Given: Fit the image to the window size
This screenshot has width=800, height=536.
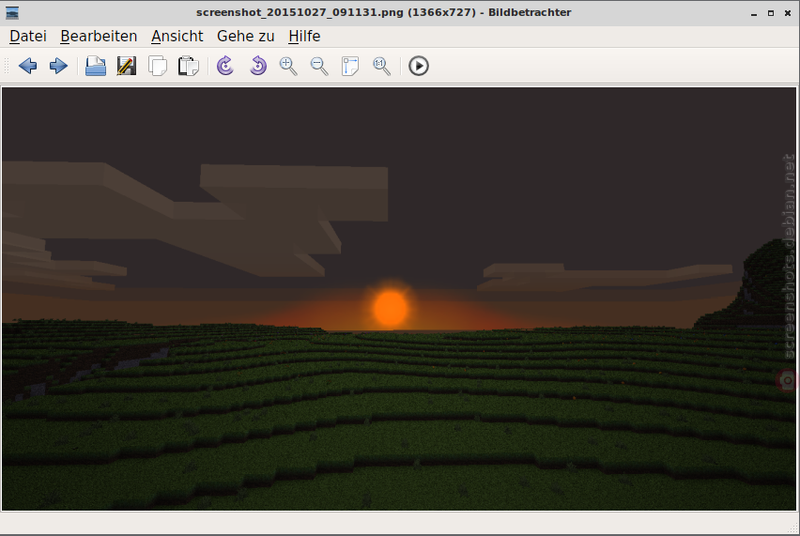Looking at the screenshot, I should click(x=351, y=66).
